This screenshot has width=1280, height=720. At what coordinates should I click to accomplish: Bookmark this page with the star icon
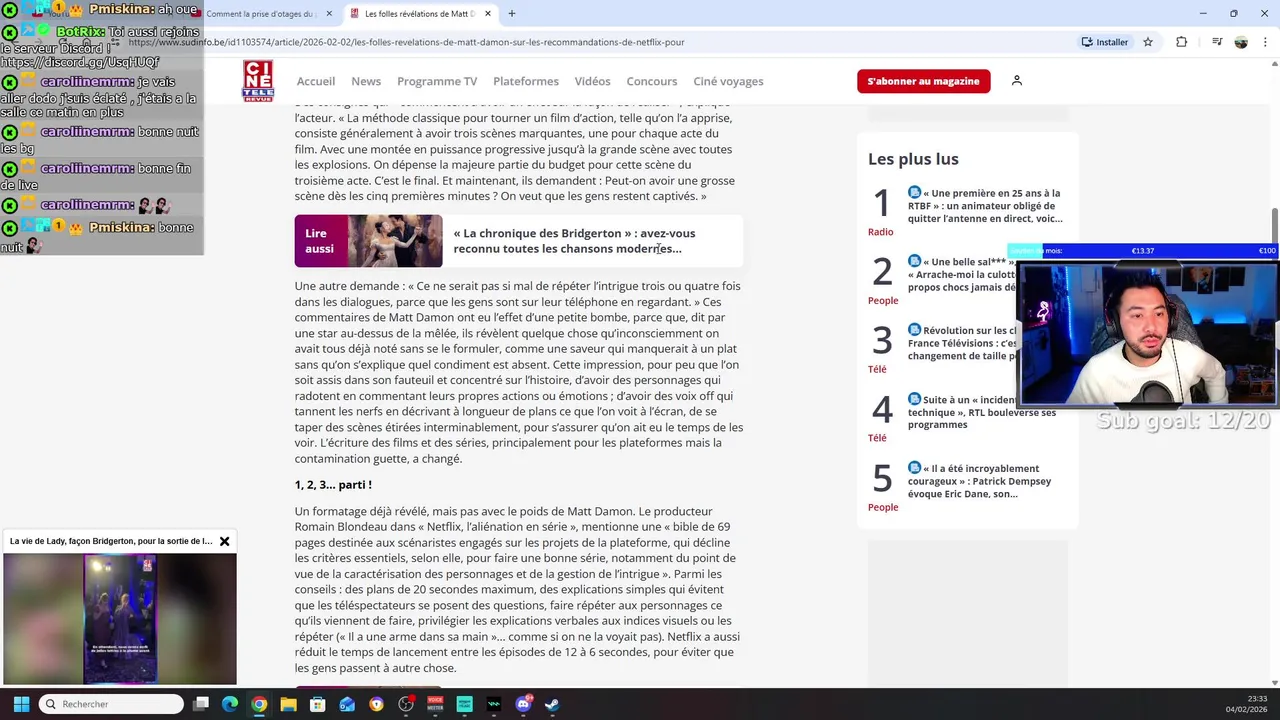[x=1148, y=42]
